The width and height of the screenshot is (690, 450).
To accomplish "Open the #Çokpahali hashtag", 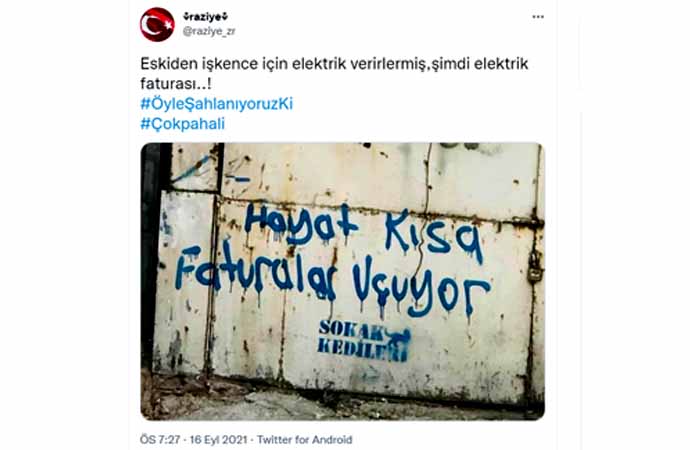I will pos(183,124).
